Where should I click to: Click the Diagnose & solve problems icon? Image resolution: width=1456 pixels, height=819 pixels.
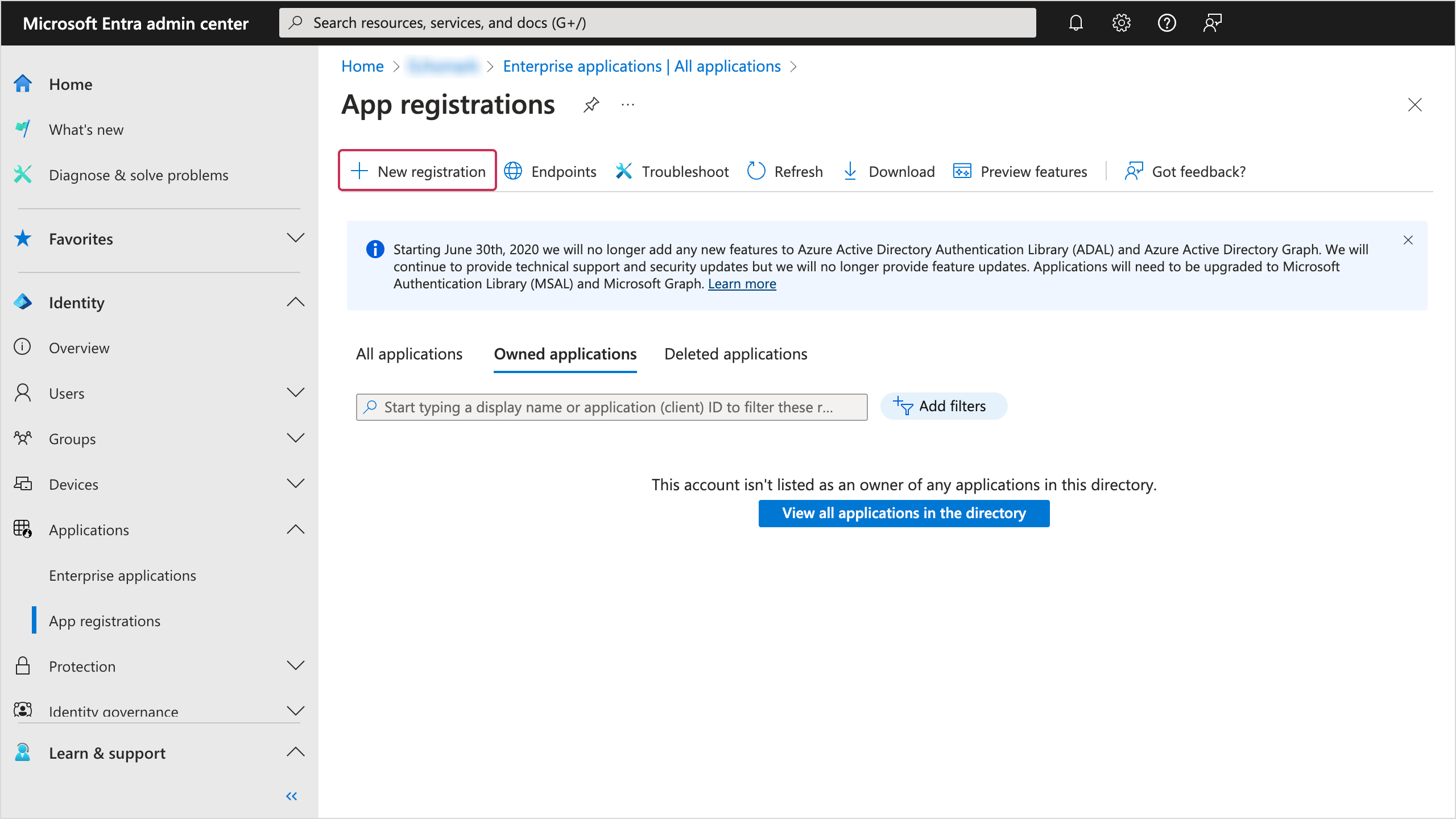(23, 174)
